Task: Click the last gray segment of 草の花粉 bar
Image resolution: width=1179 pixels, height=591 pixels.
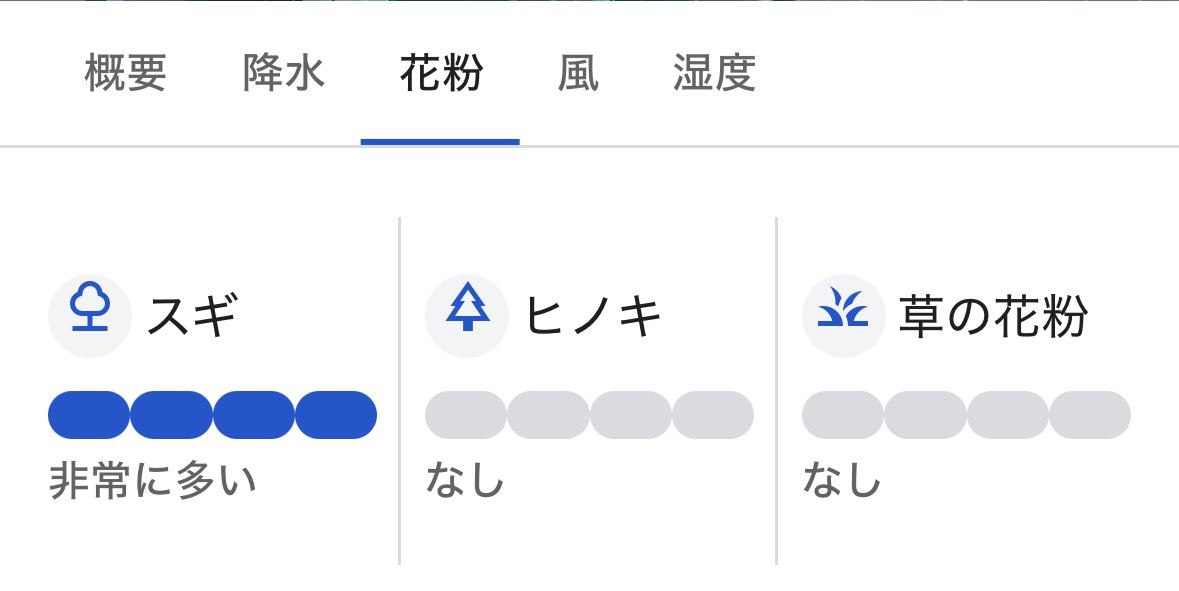Action: click(1090, 415)
